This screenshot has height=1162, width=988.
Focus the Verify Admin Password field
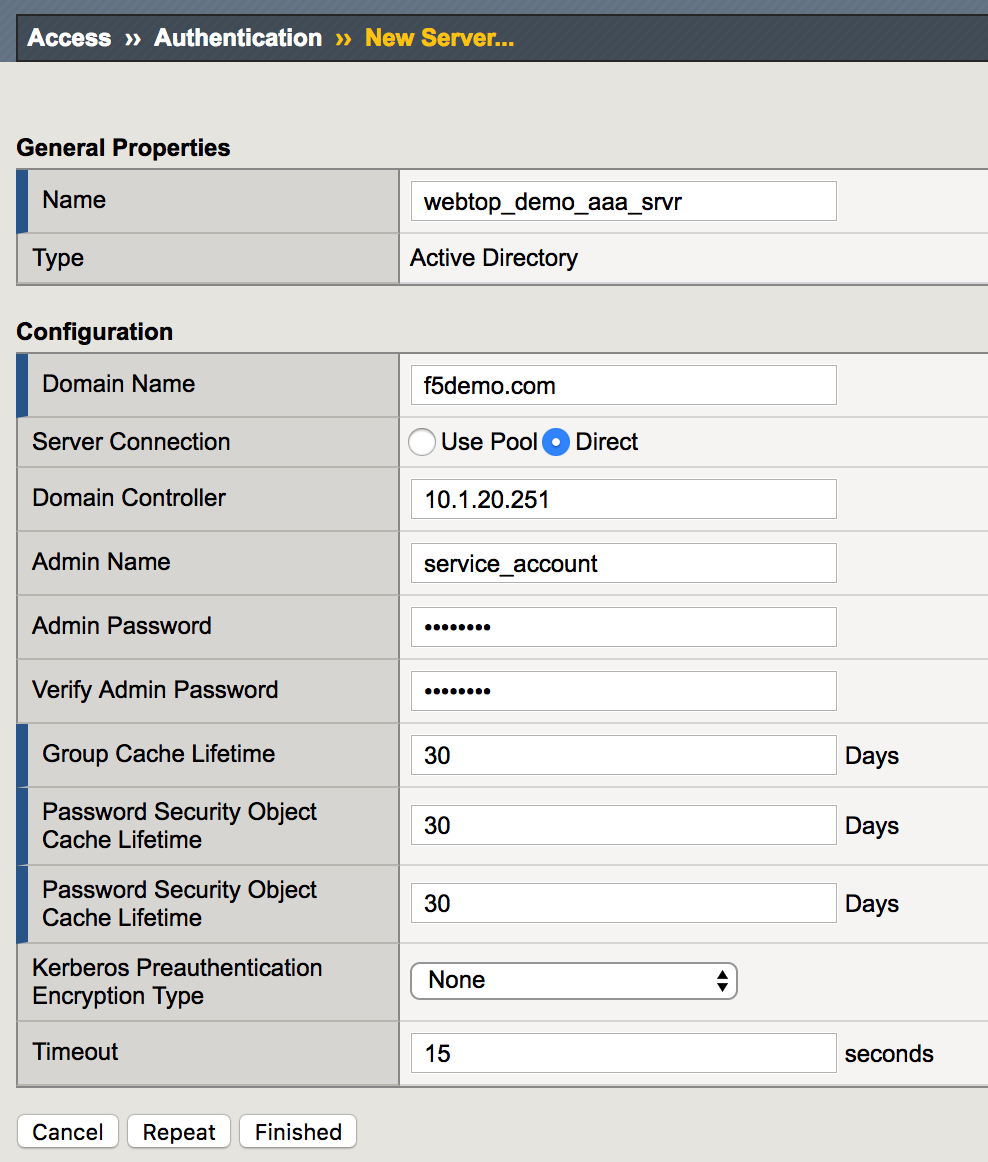(x=623, y=691)
